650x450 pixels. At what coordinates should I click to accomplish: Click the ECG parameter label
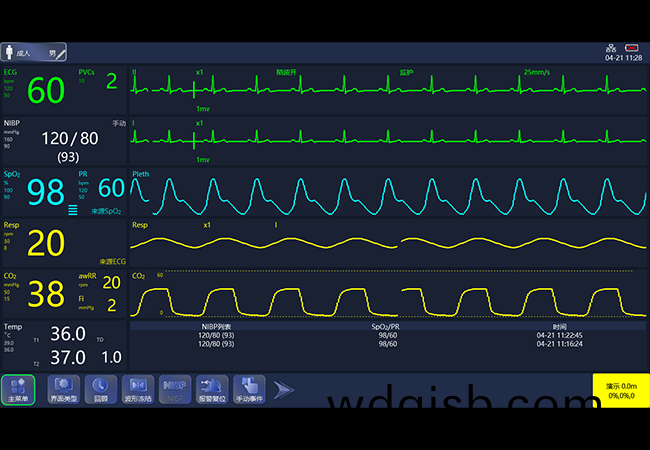point(10,72)
